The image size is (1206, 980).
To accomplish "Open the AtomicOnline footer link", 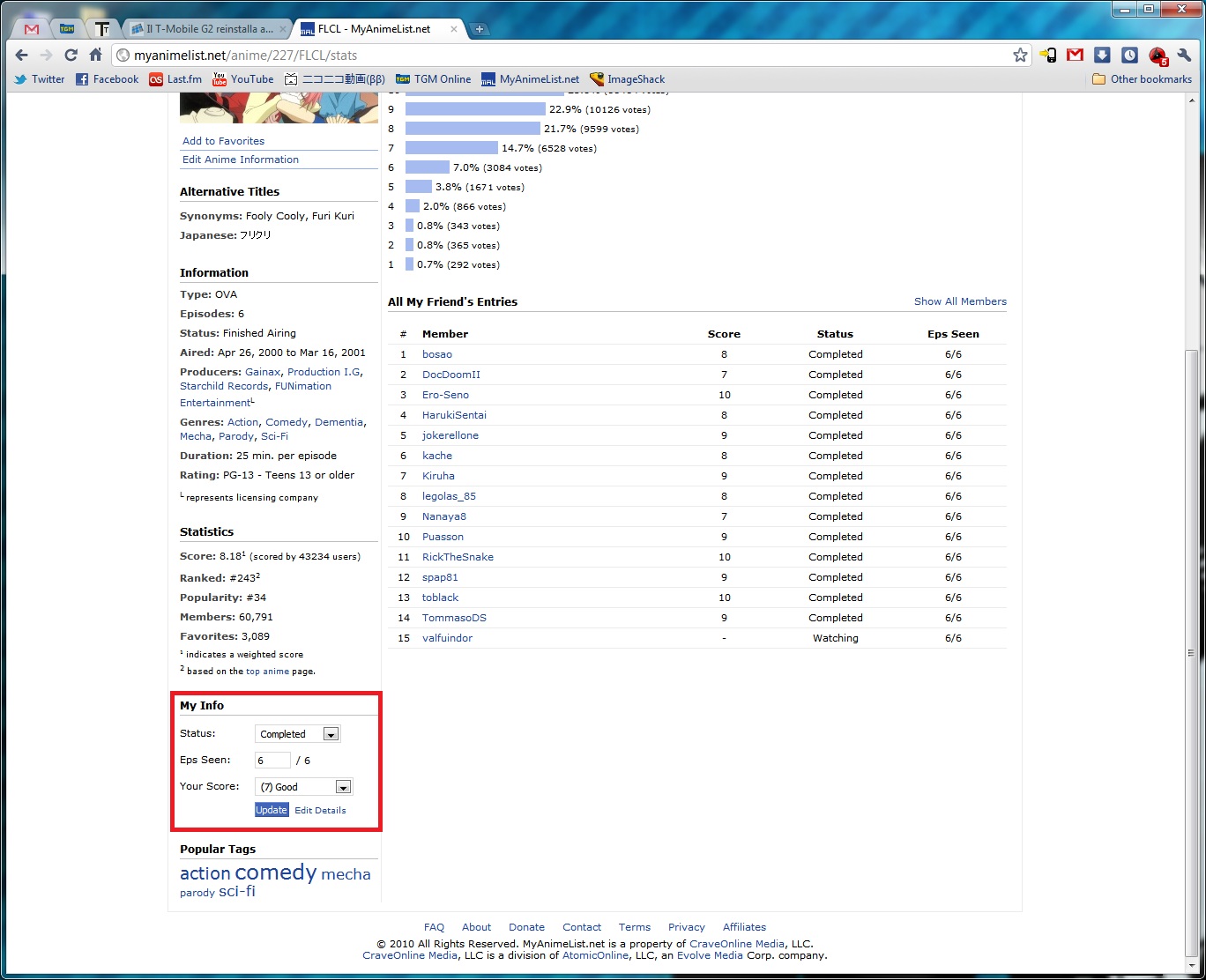I will 596,955.
